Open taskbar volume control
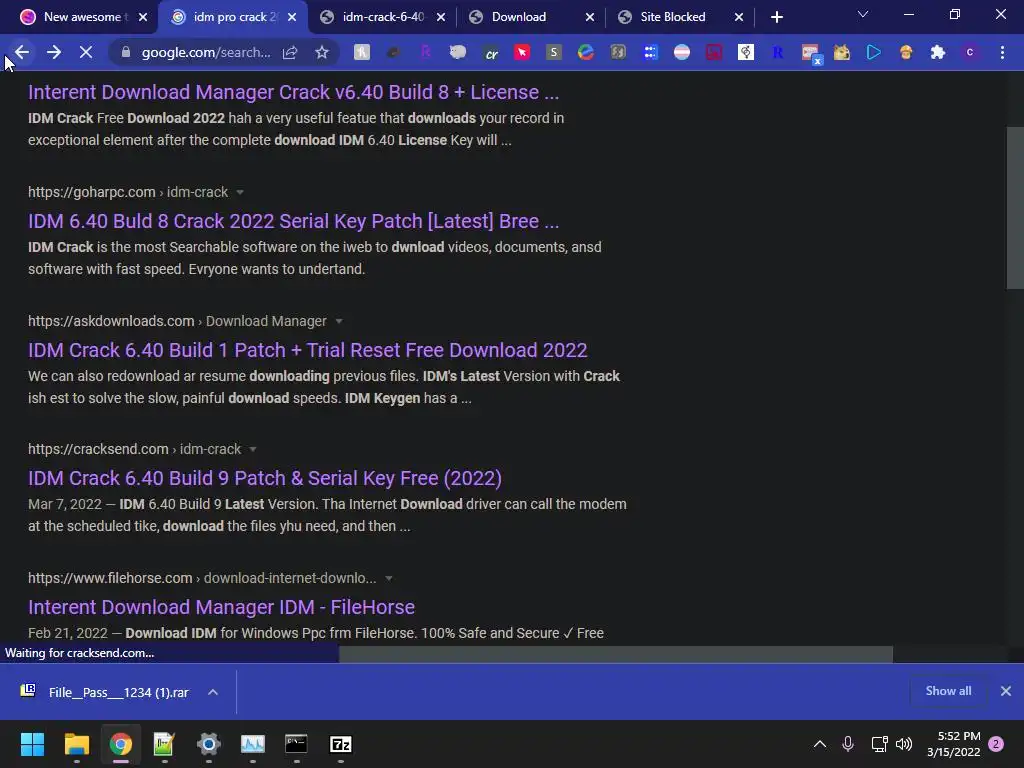1024x768 pixels. click(904, 744)
